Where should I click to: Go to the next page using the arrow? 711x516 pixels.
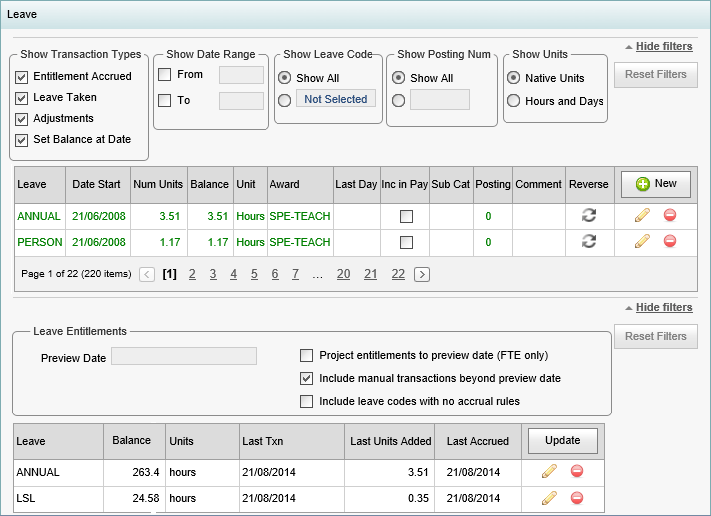pos(422,274)
